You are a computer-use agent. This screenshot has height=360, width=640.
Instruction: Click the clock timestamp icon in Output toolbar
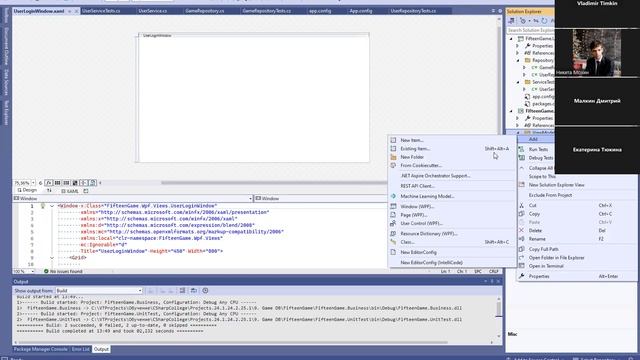(205, 291)
